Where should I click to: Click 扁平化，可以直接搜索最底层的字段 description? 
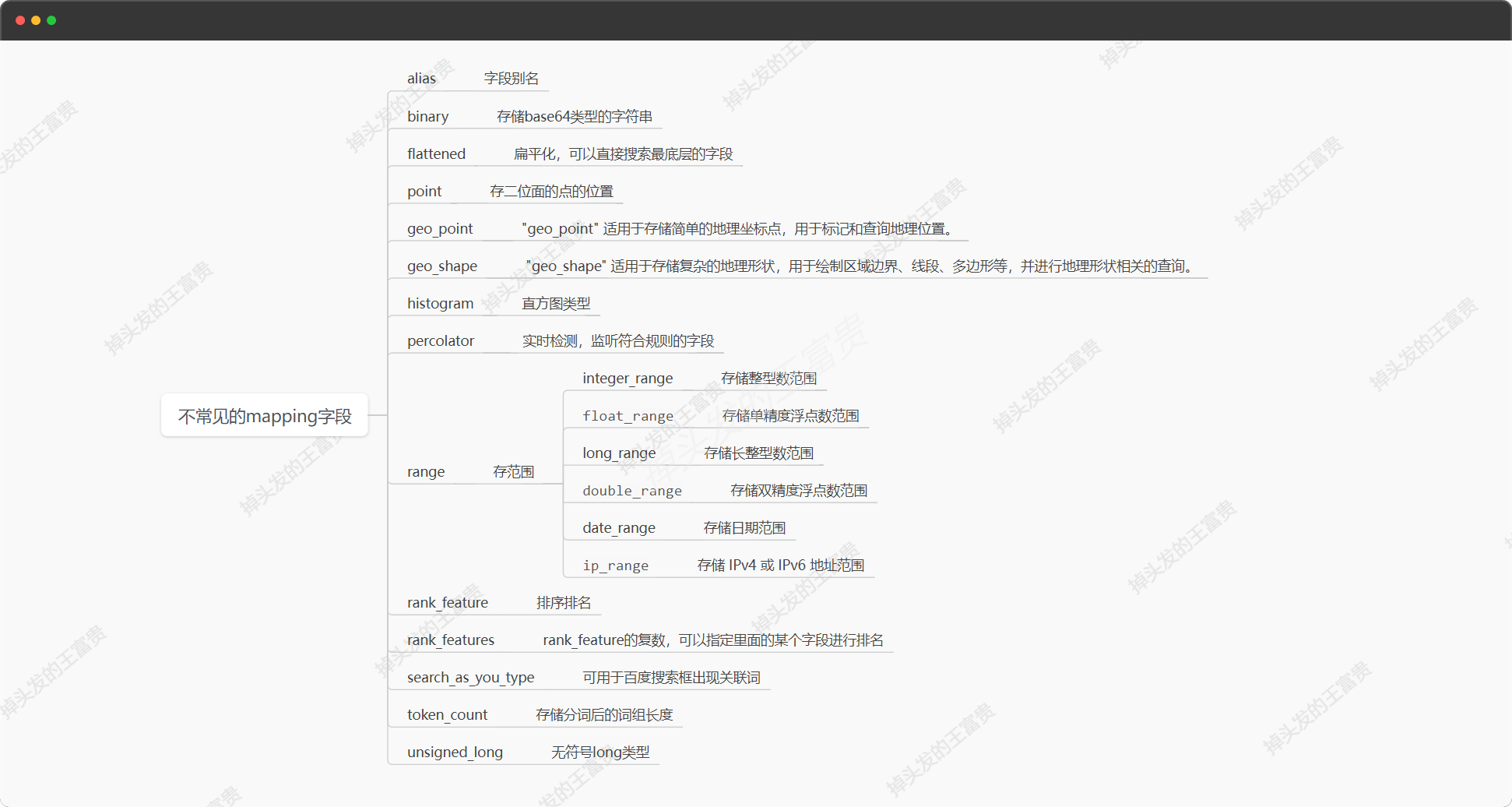pos(624,153)
